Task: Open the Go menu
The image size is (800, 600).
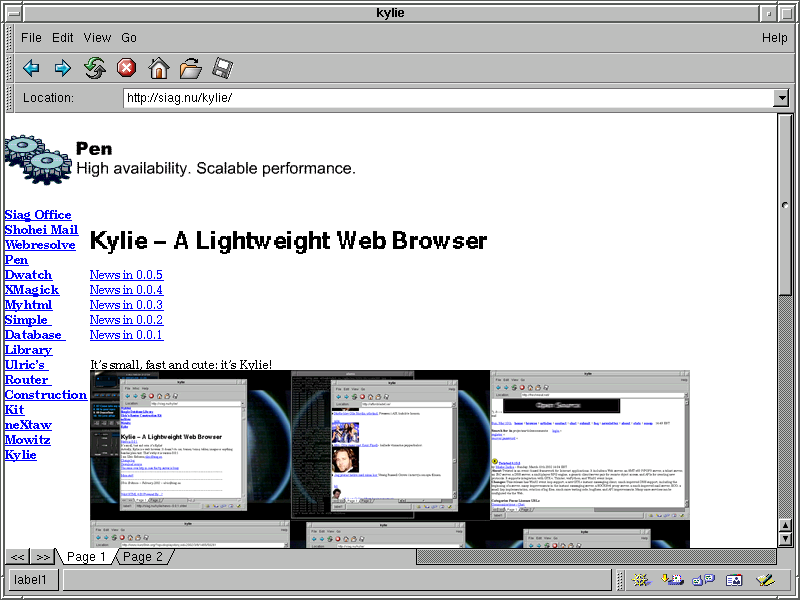Action: point(129,38)
